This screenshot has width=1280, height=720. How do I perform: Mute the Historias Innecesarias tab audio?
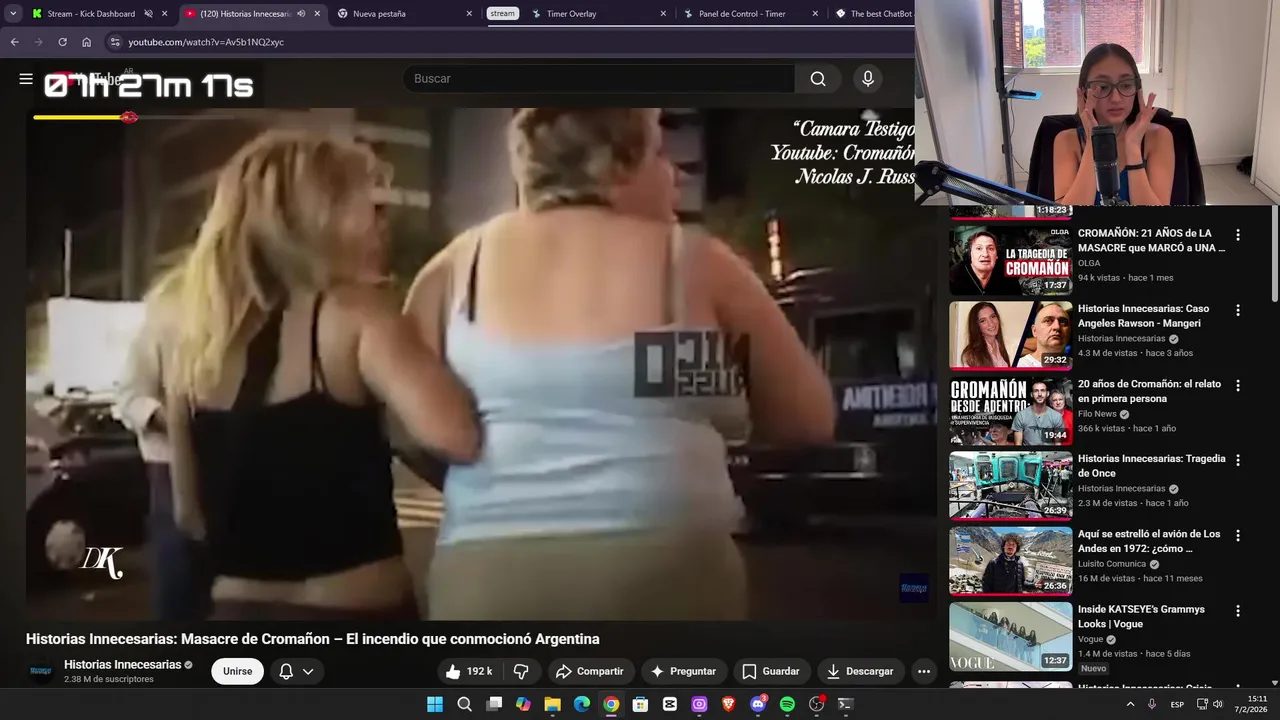click(x=301, y=14)
